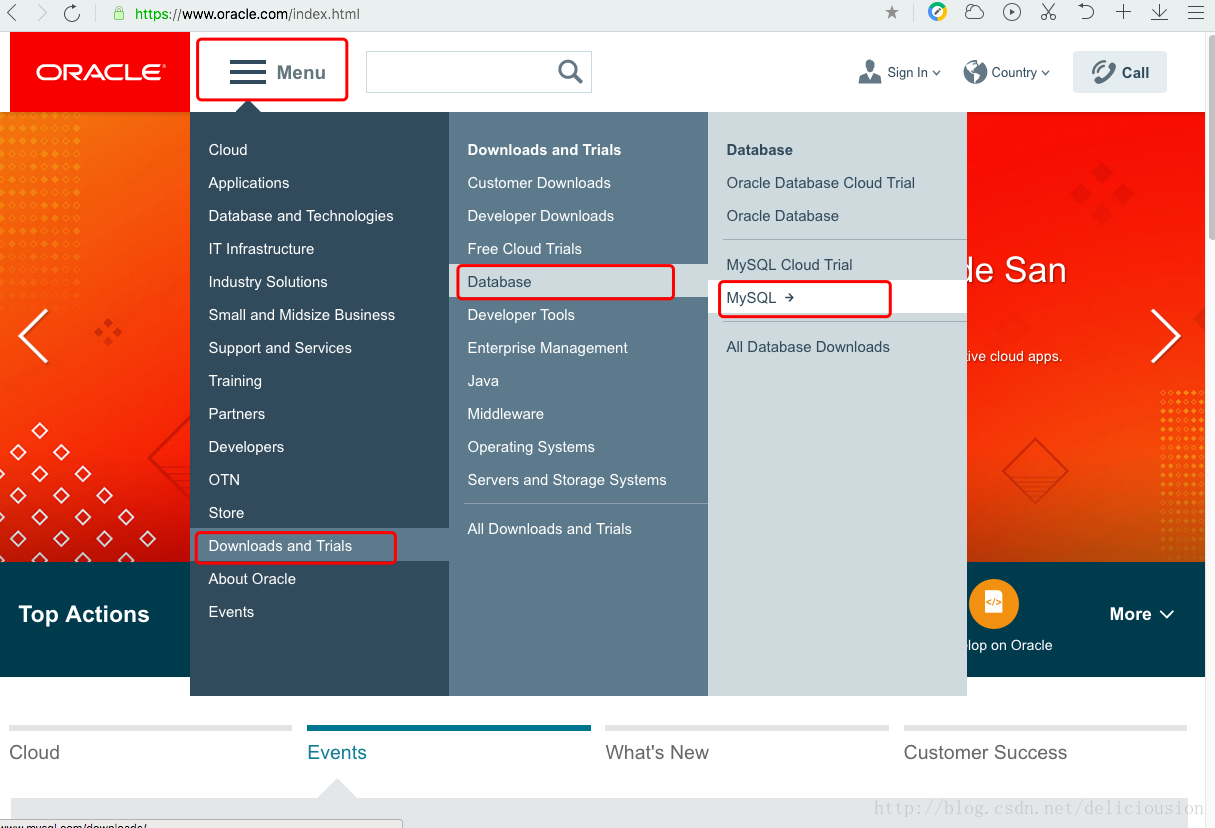Select Database and Technologies menu item
The width and height of the screenshot is (1215, 828).
coord(301,216)
